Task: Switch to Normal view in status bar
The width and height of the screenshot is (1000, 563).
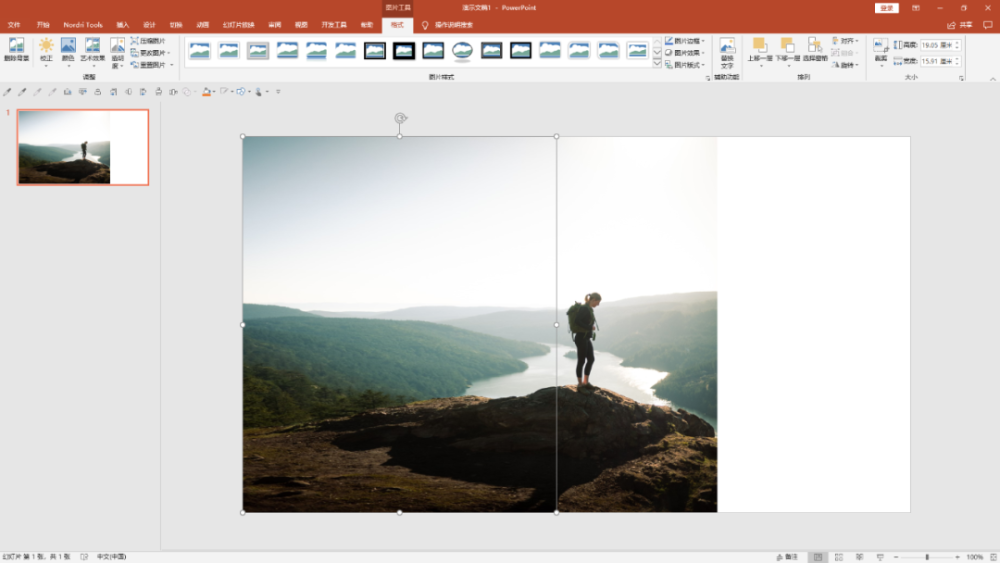Action: [818, 557]
